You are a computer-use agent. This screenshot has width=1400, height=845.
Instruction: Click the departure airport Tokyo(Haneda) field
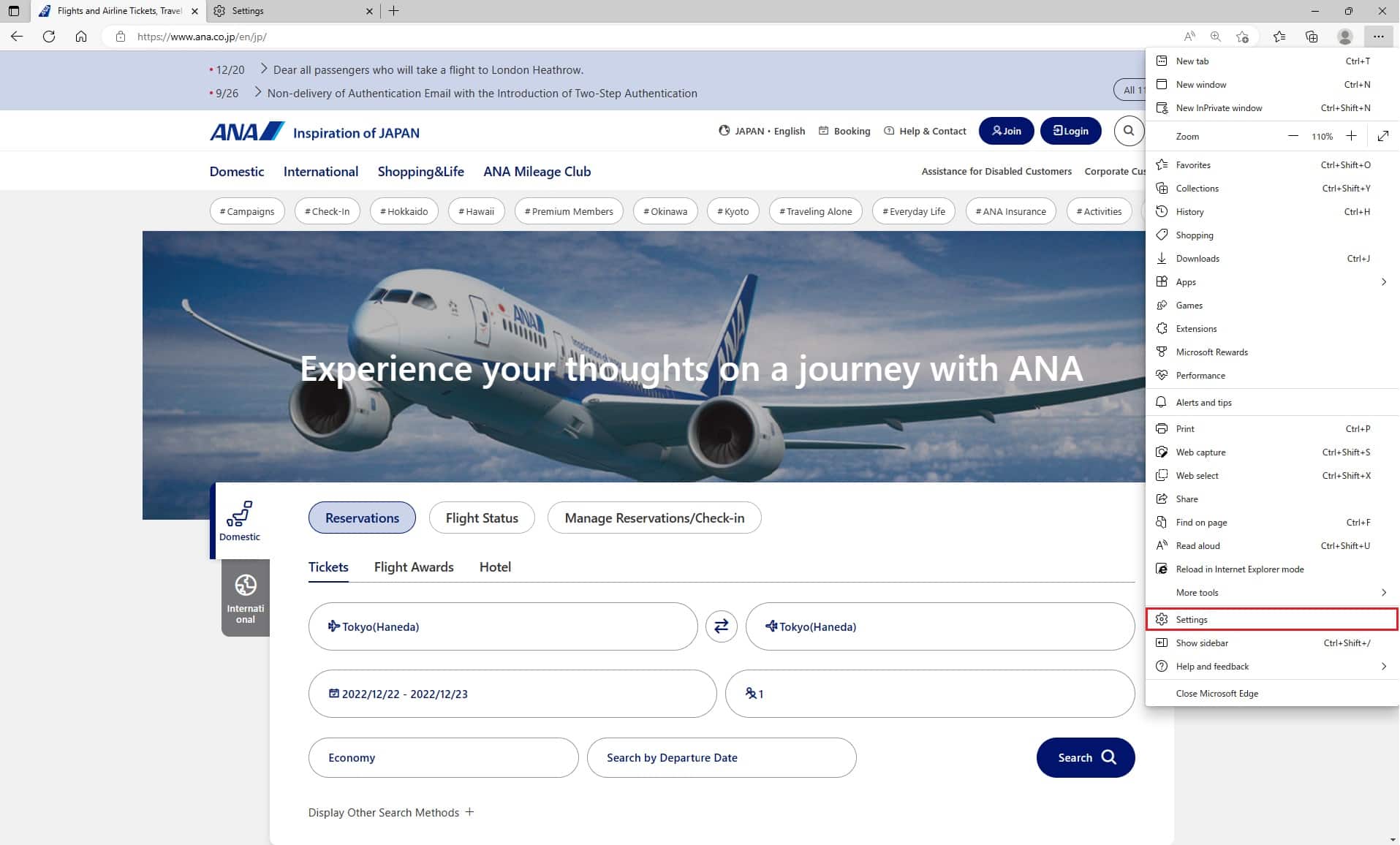click(x=503, y=626)
